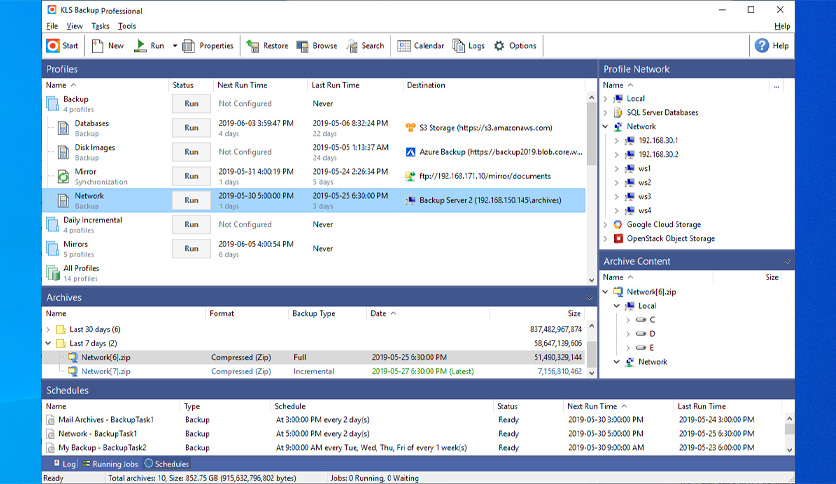
Task: Open the Restore tool
Action: point(268,45)
